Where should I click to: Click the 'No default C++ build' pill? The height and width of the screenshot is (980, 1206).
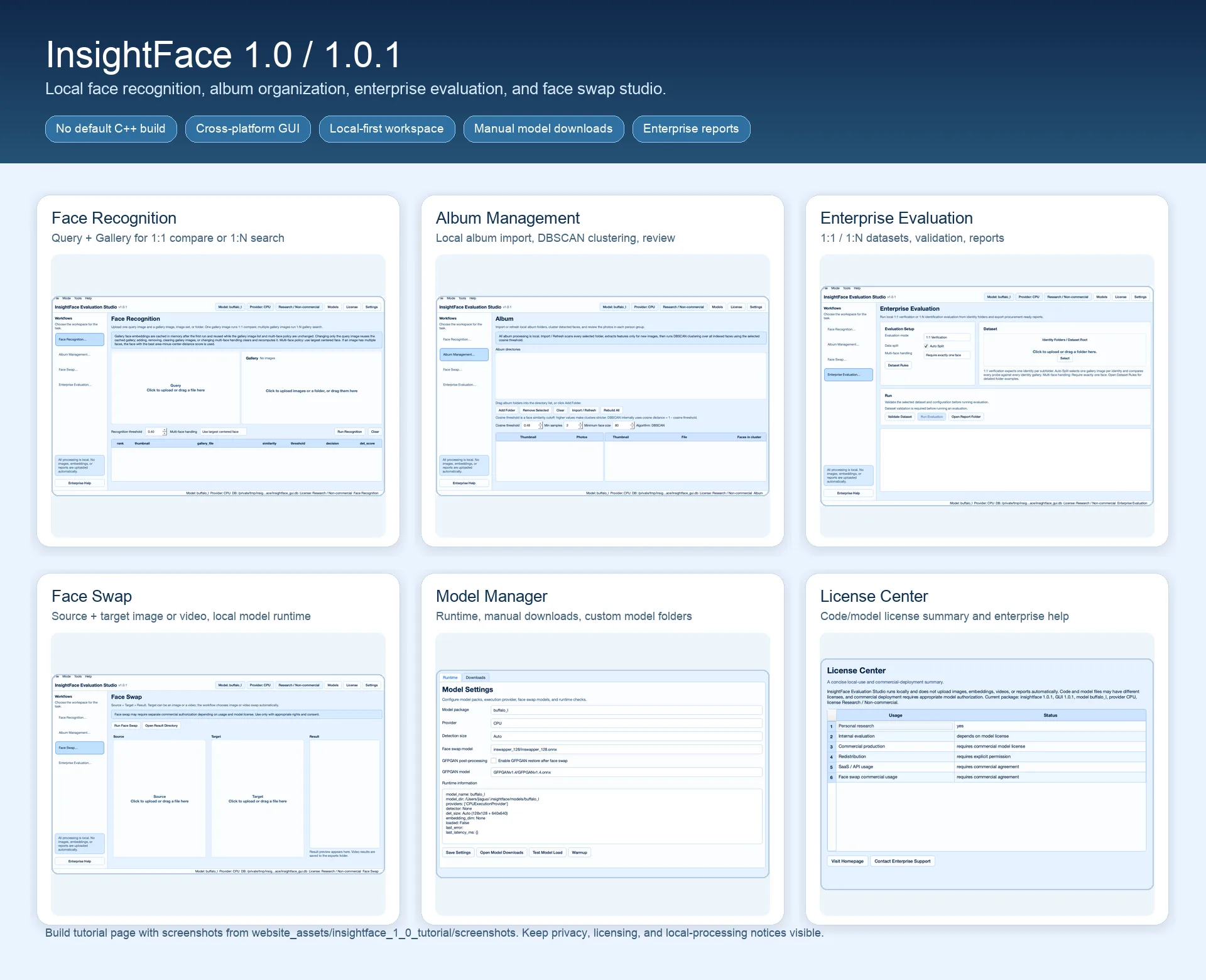pos(111,129)
